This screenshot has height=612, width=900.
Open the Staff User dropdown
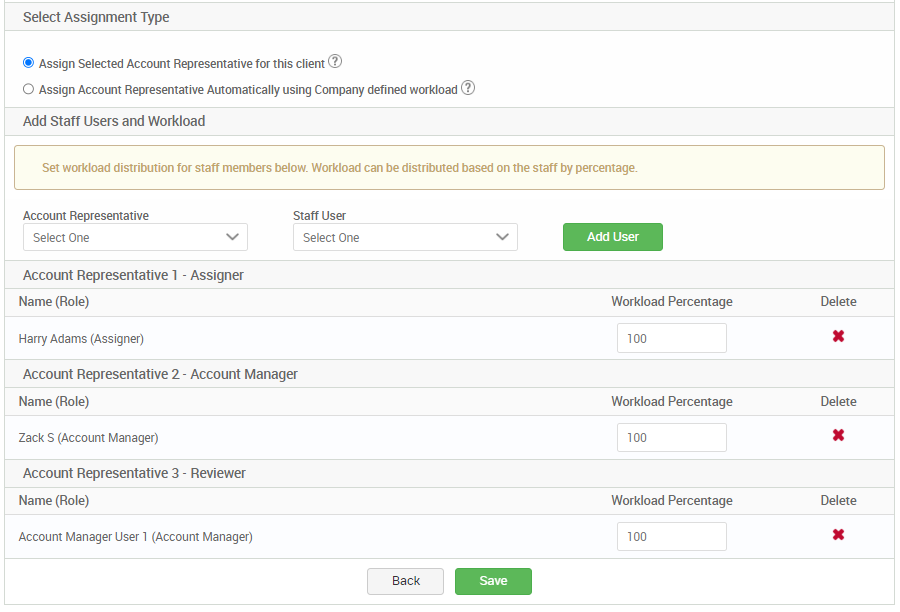coord(405,237)
